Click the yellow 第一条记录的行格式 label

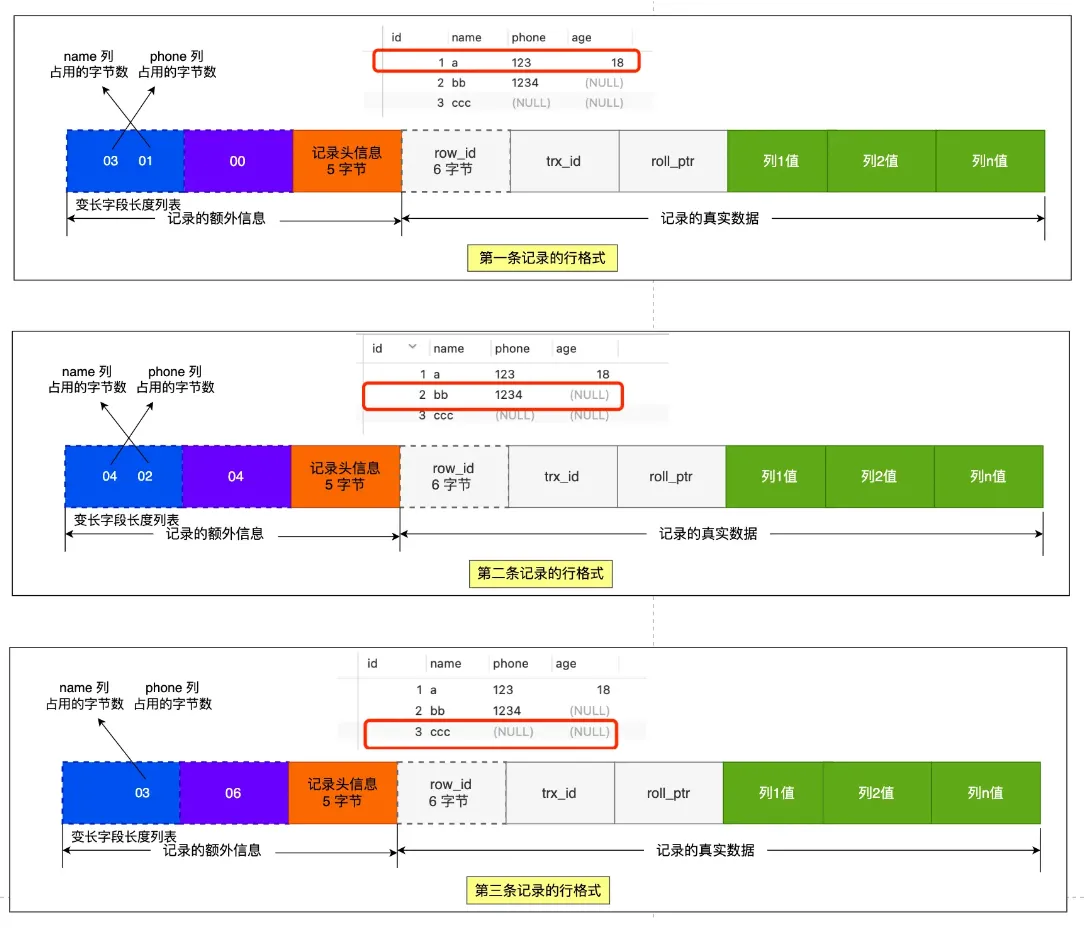point(542,258)
